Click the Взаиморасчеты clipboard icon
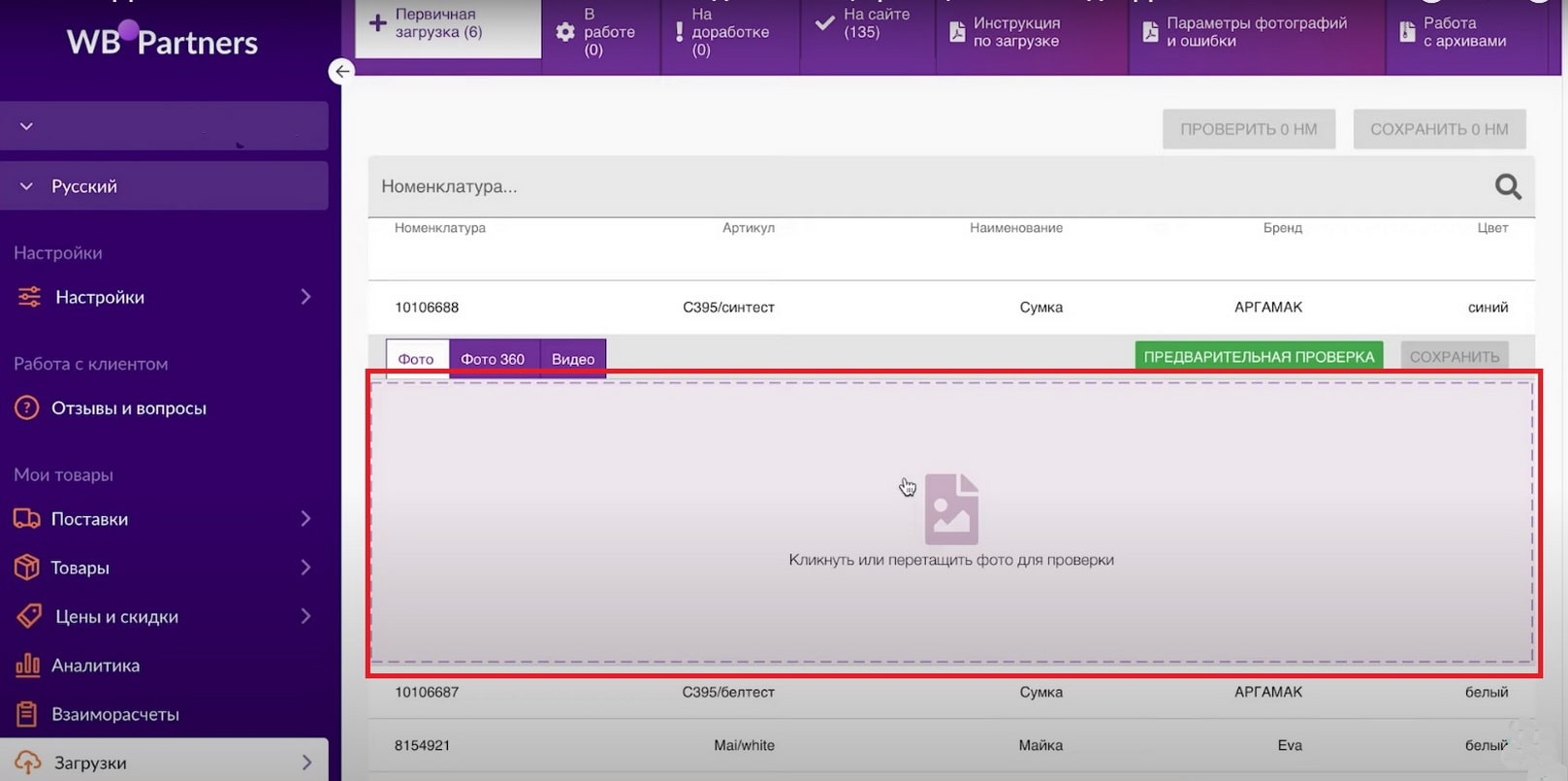Screen dimensions: 1568x781 (x=27, y=714)
